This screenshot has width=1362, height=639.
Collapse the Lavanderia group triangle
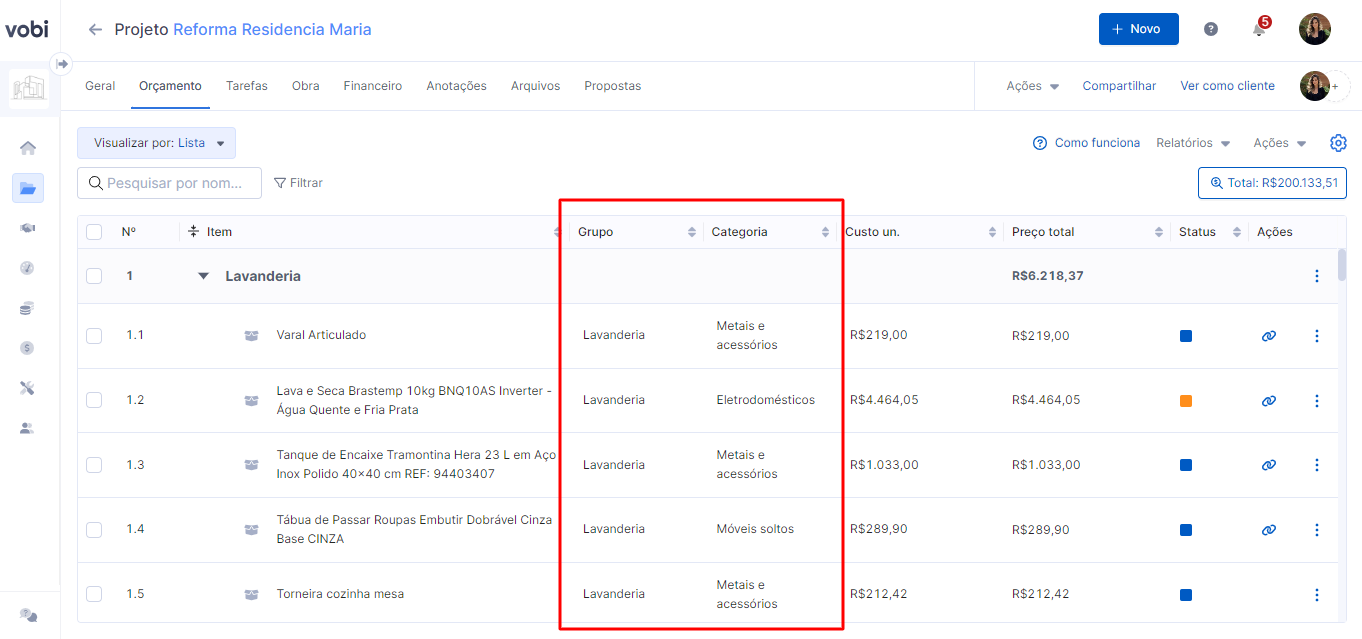point(204,276)
